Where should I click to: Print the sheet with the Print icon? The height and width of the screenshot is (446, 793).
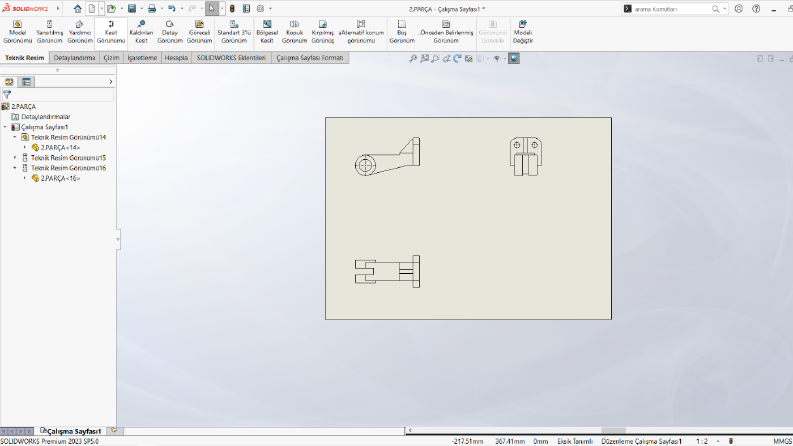tap(152, 9)
